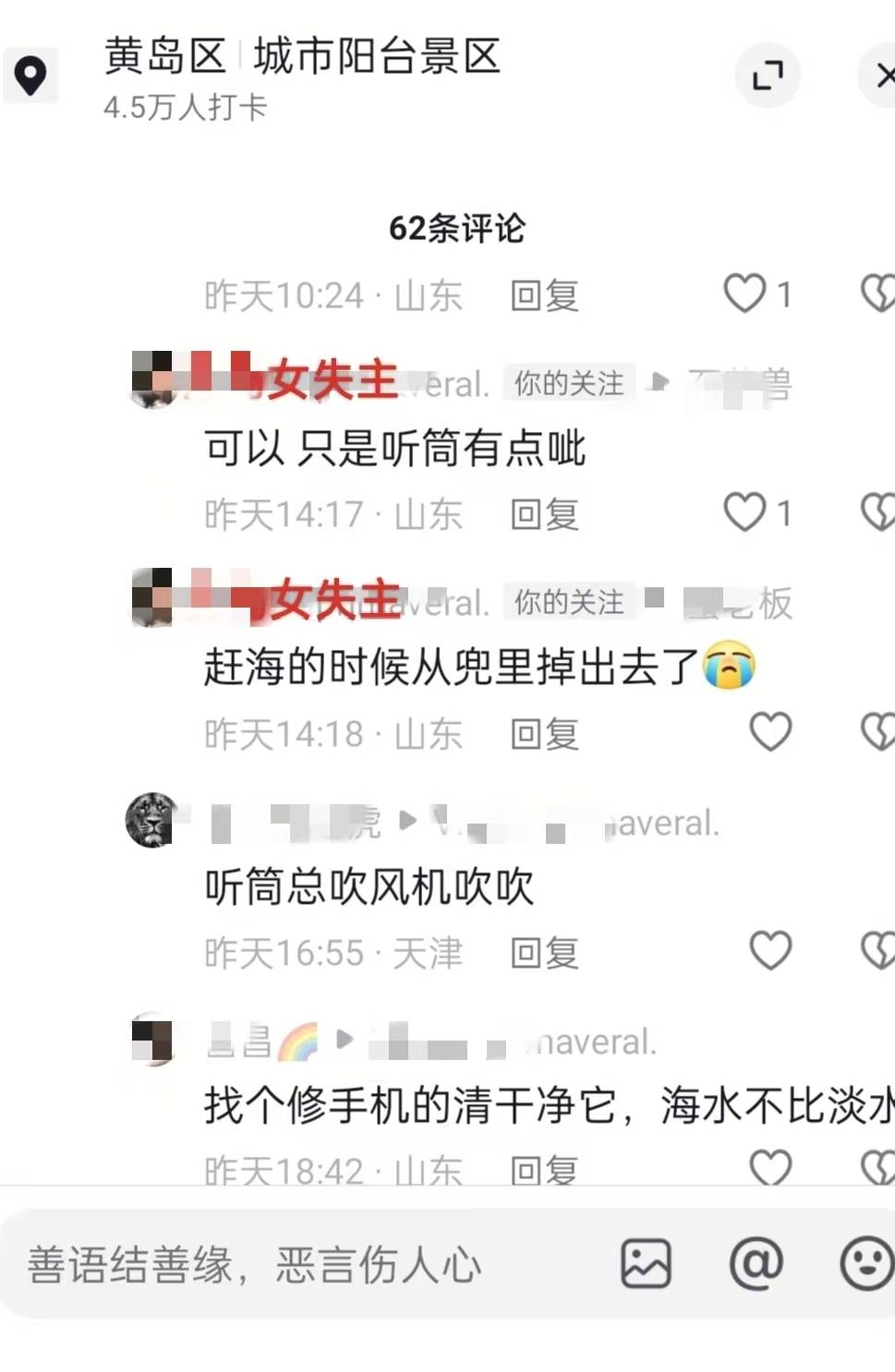Image resolution: width=895 pixels, height=1372 pixels.
Task: Expand comments panel with fullscreen icon
Action: (768, 75)
